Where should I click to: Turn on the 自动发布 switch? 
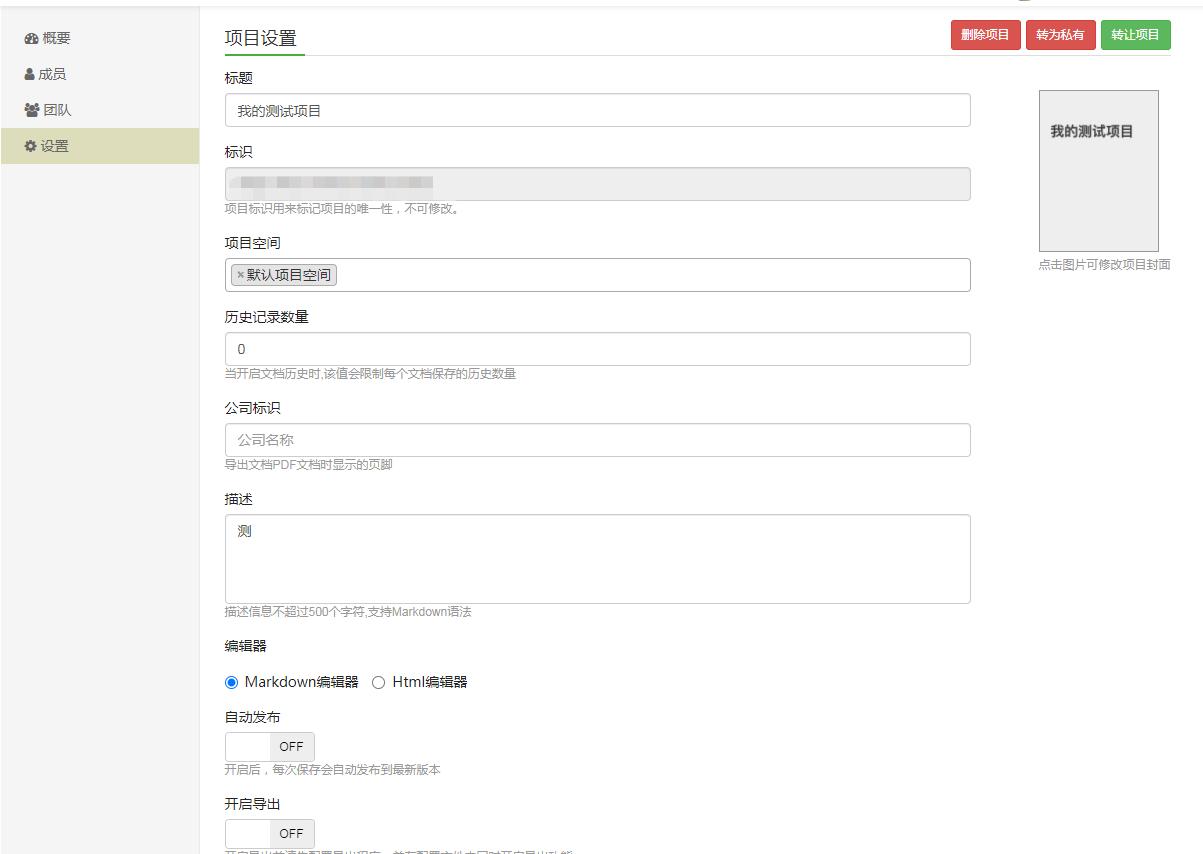tap(269, 746)
